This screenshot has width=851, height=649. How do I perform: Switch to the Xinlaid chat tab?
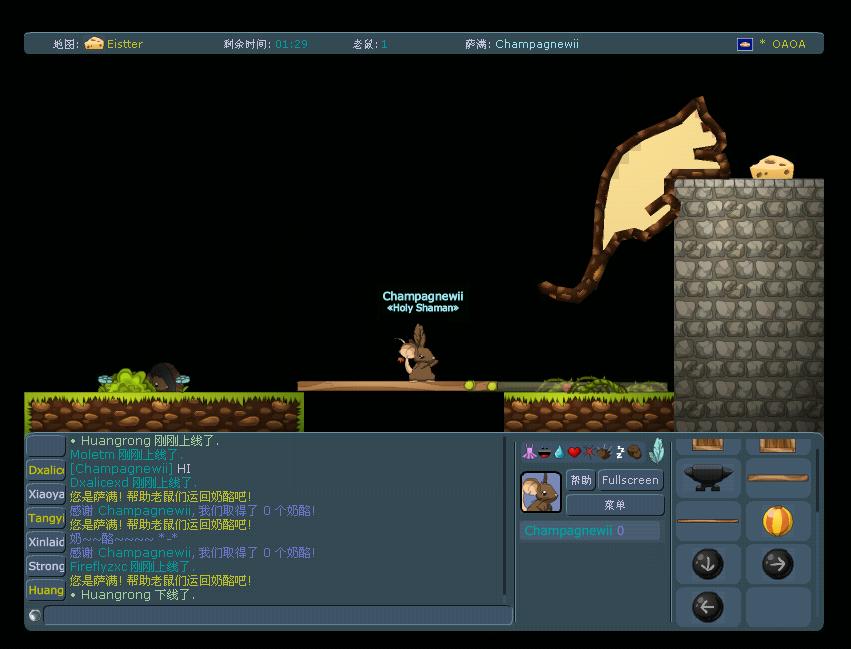[x=46, y=542]
